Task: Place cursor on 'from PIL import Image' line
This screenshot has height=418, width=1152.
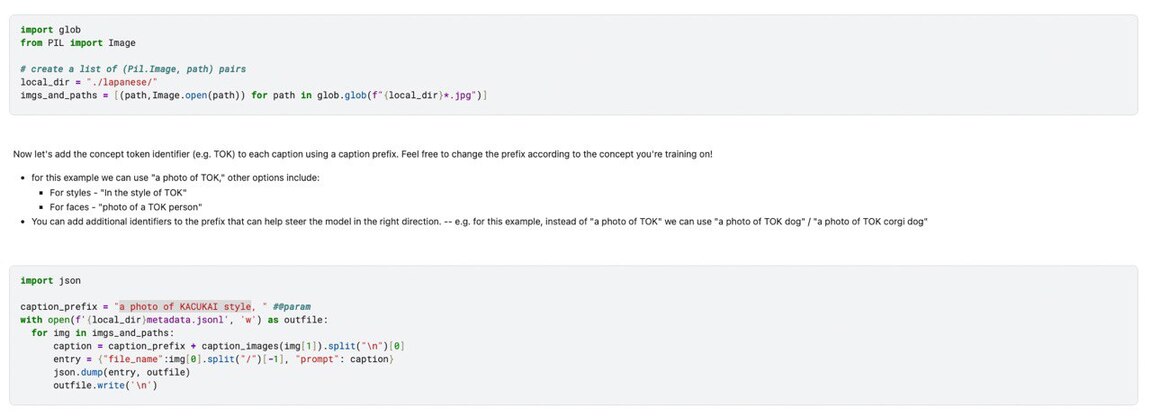Action: pyautogui.click(x=77, y=43)
